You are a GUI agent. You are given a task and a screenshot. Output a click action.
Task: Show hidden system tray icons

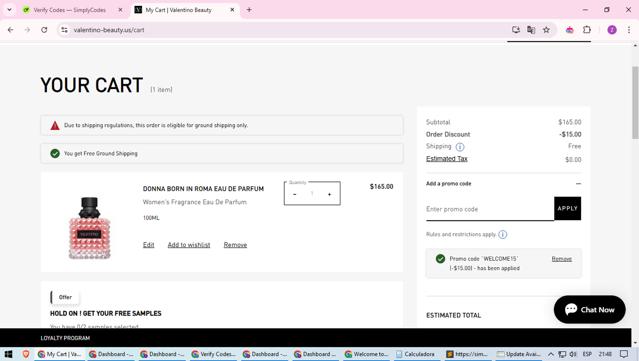[551, 354]
